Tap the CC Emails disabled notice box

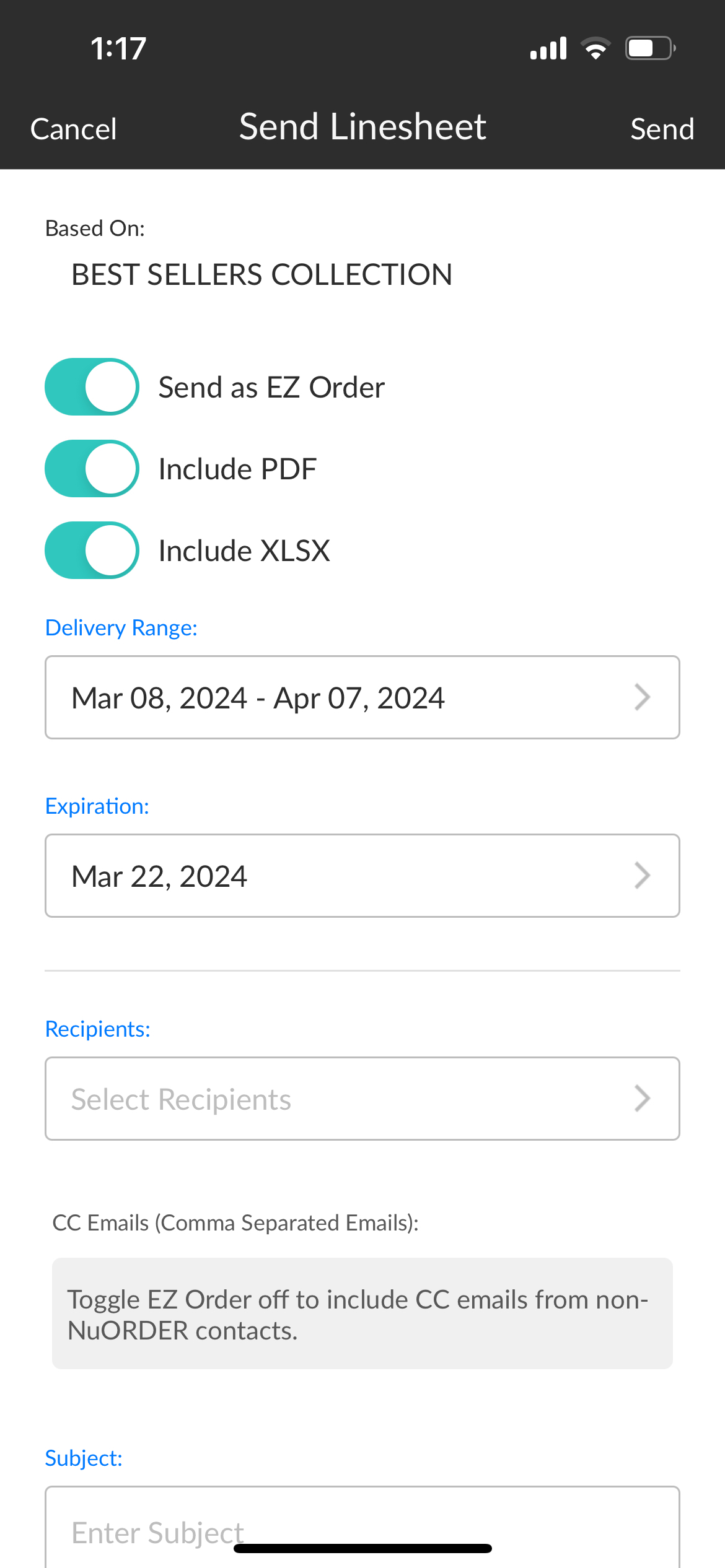[362, 1313]
